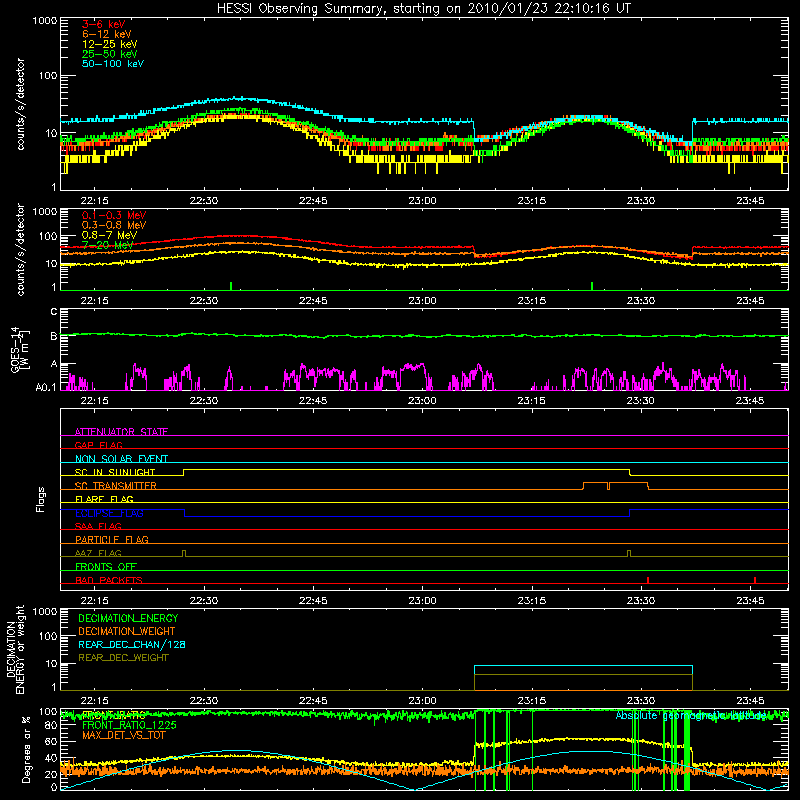Screen dimensions: 800x800
Task: Click the GAP_FLAG label
Action: click(x=98, y=445)
